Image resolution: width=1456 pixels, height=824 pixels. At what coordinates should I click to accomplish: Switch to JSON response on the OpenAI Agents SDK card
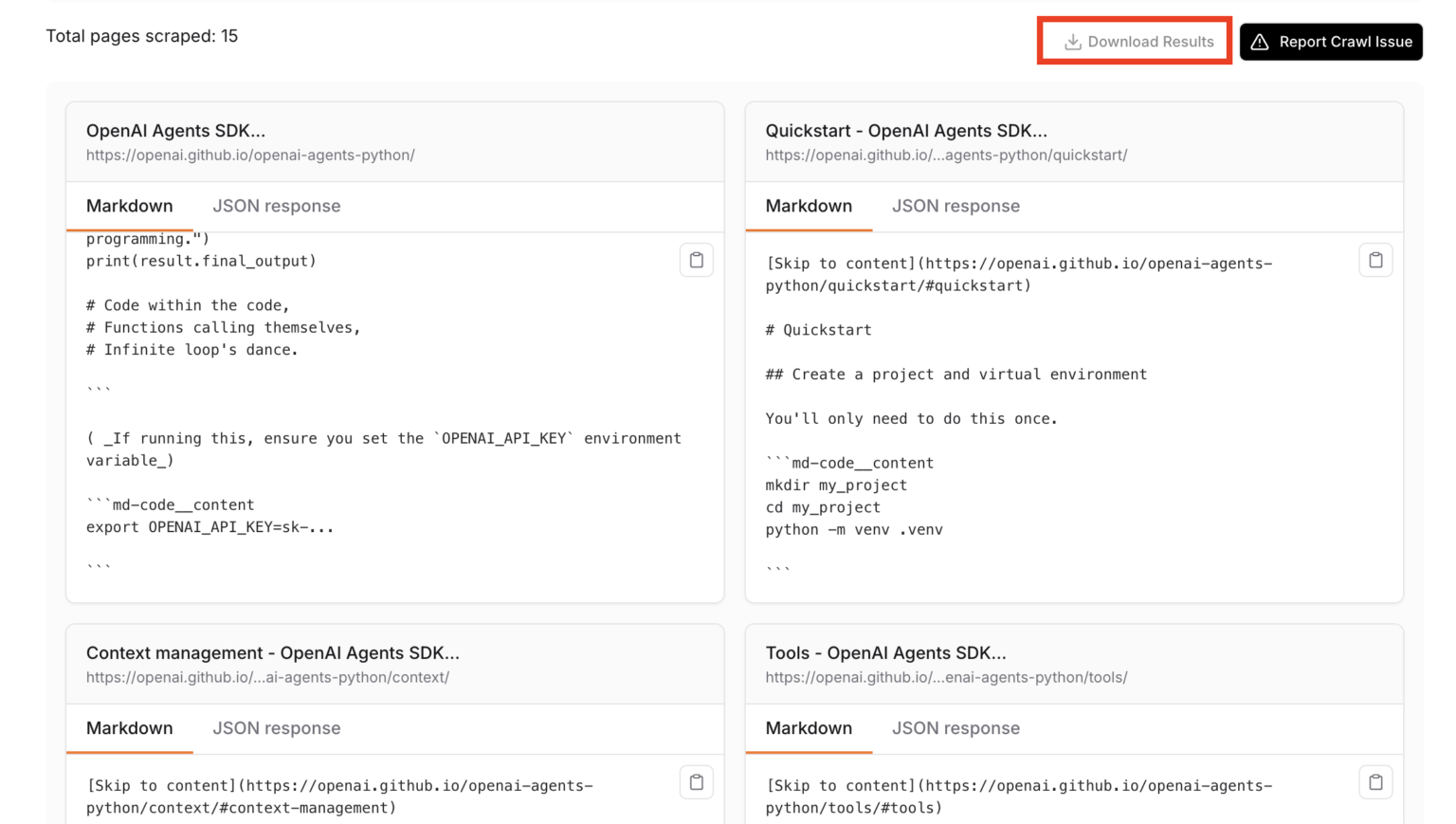click(x=276, y=206)
